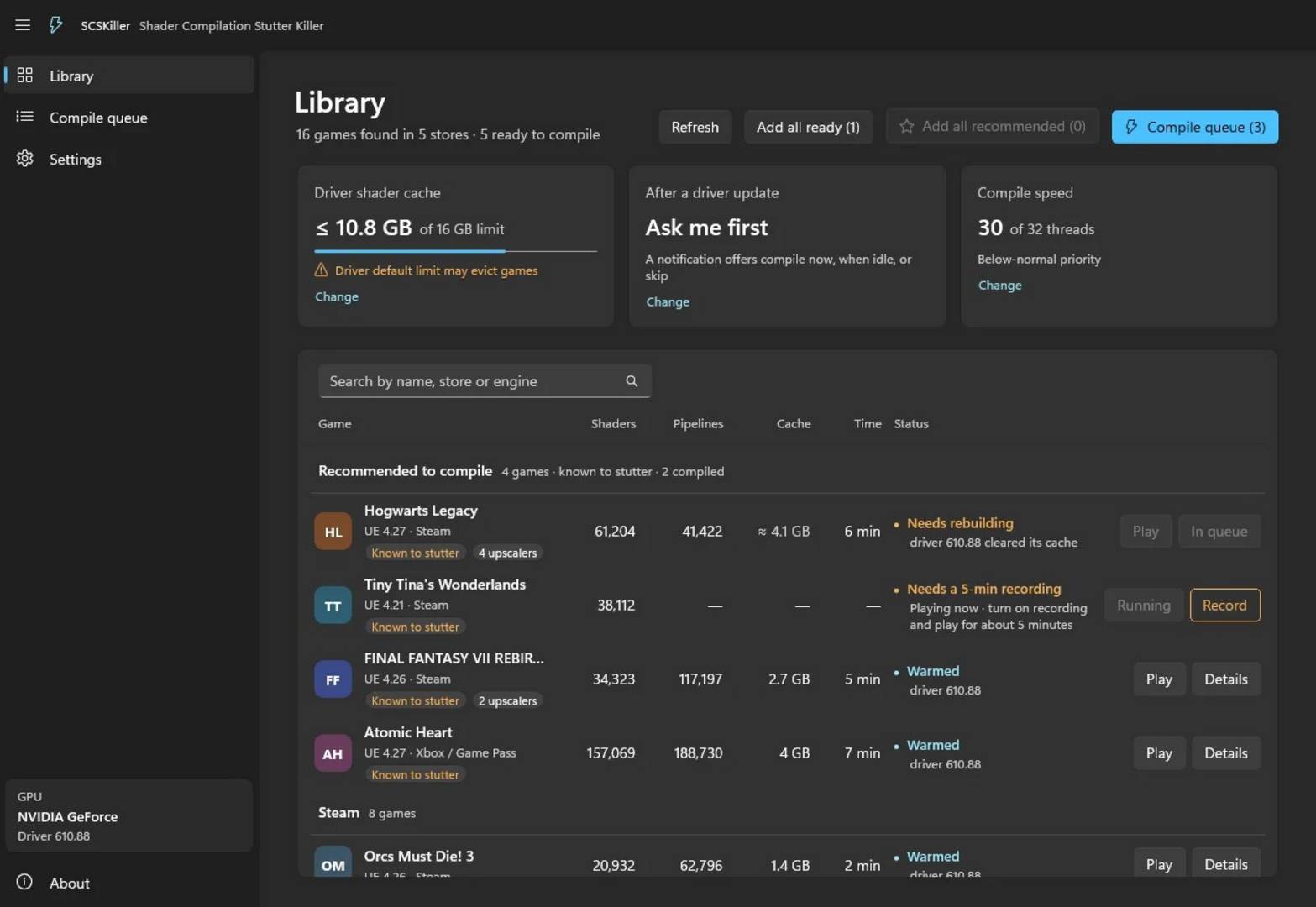Click the Compile queue list icon
The image size is (1316, 907).
[x=25, y=117]
